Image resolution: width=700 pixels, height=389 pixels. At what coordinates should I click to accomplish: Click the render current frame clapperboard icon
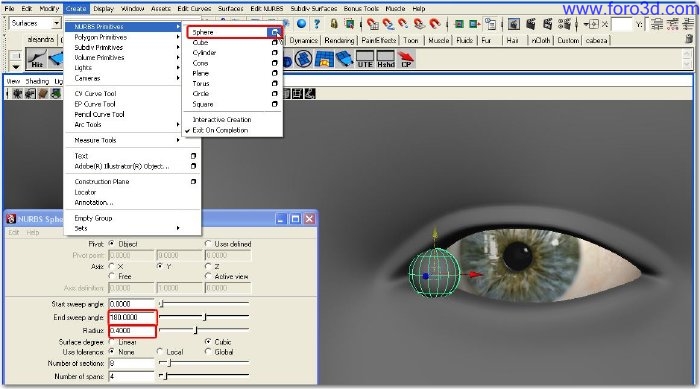pos(530,24)
